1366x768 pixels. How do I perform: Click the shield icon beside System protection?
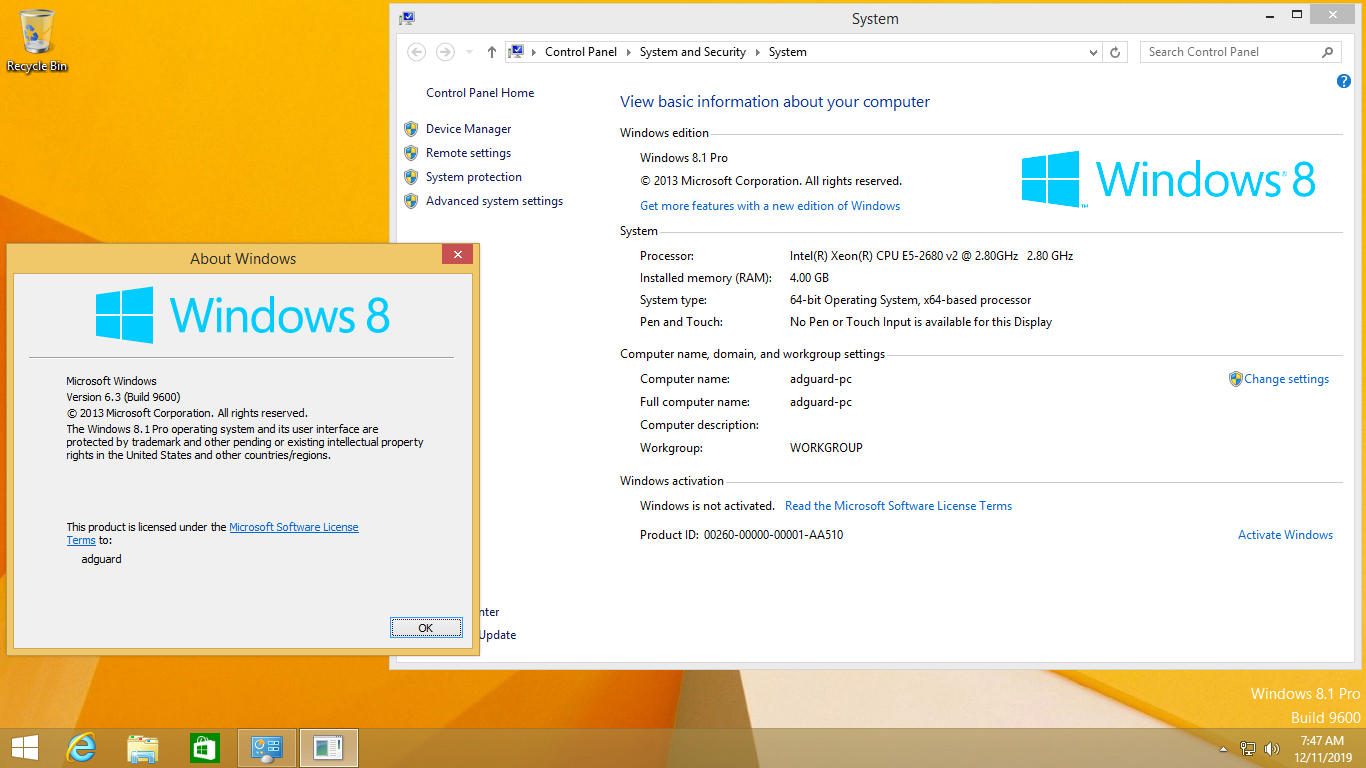coord(410,177)
